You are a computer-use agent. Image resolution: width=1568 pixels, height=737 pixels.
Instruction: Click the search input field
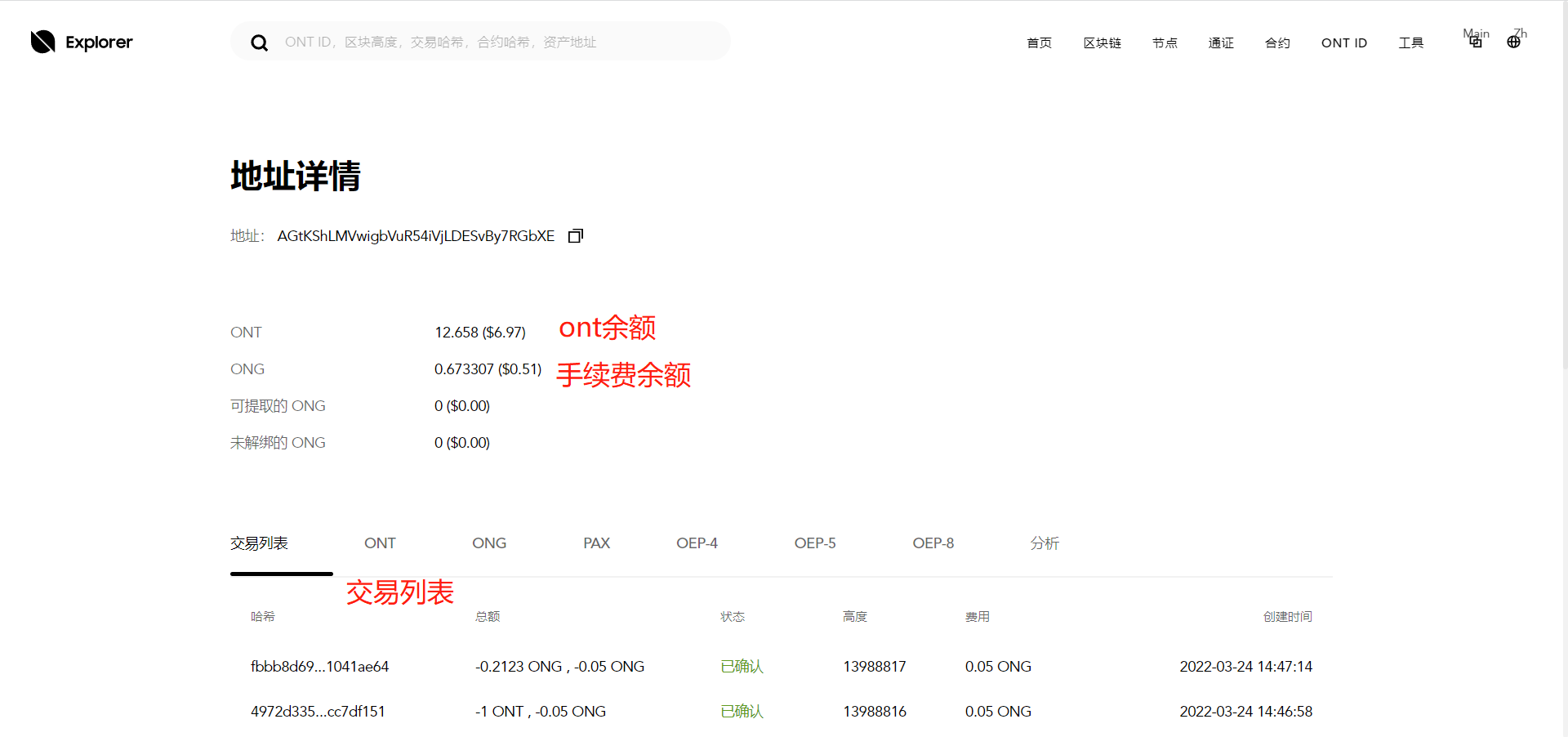(490, 42)
